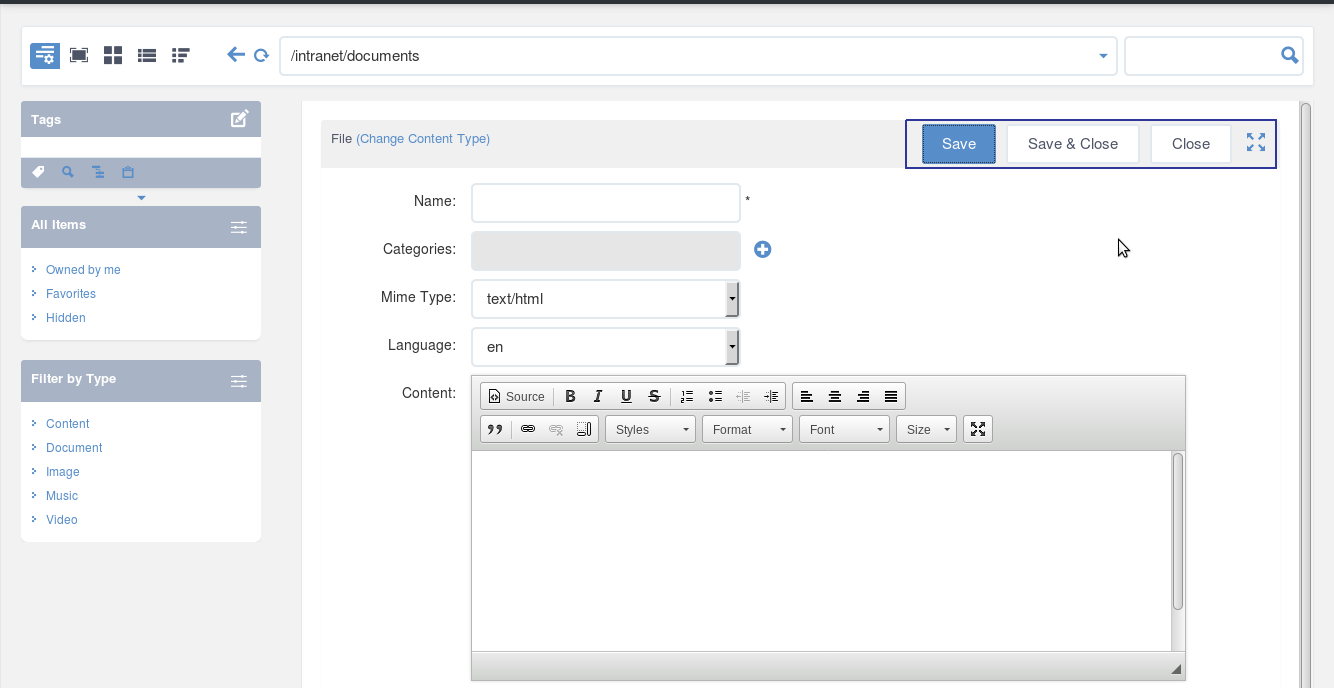Filter by Music type
1334x688 pixels.
[62, 496]
